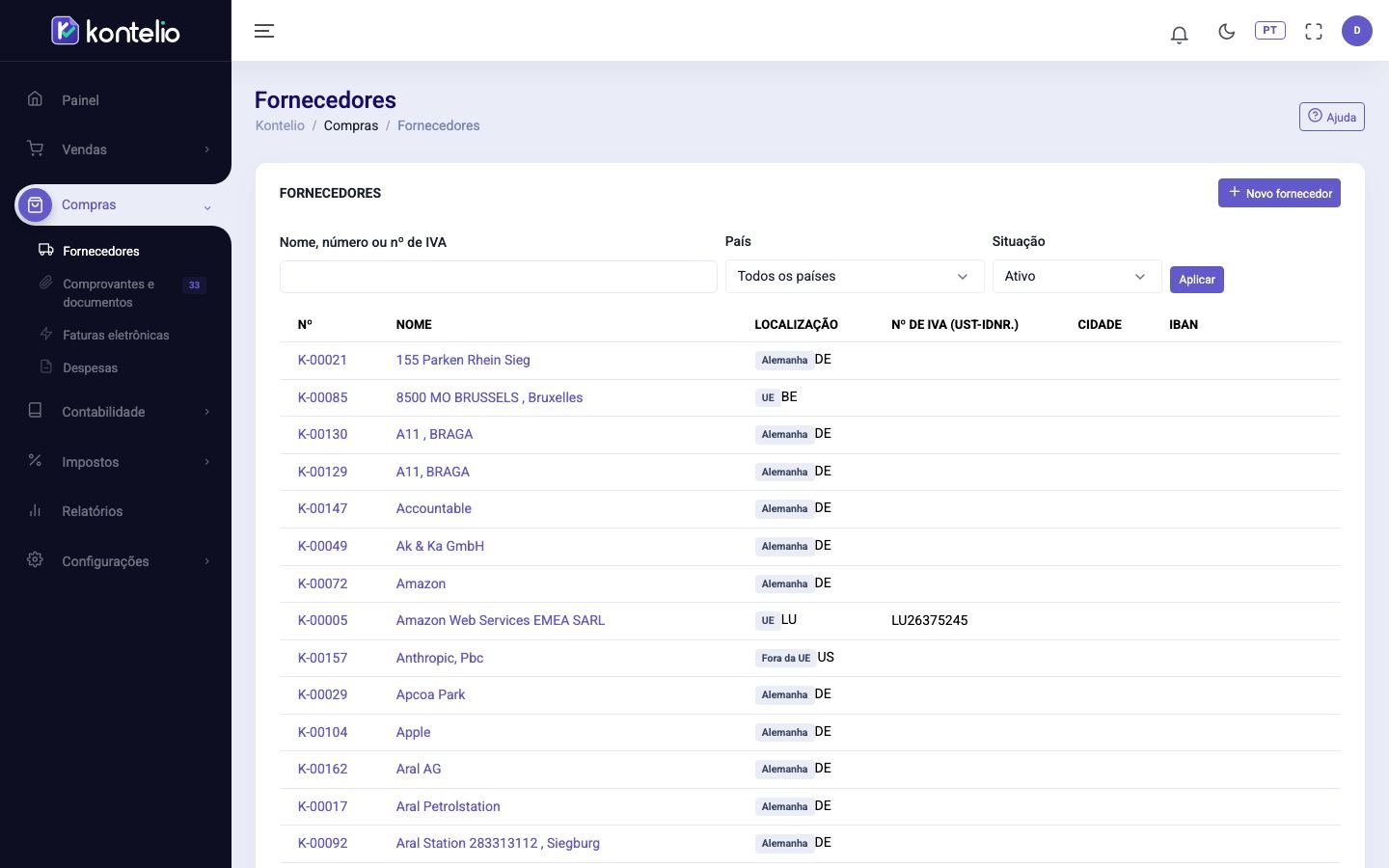This screenshot has height=868, width=1389.
Task: Open supplier number K-00130
Action: click(x=322, y=434)
